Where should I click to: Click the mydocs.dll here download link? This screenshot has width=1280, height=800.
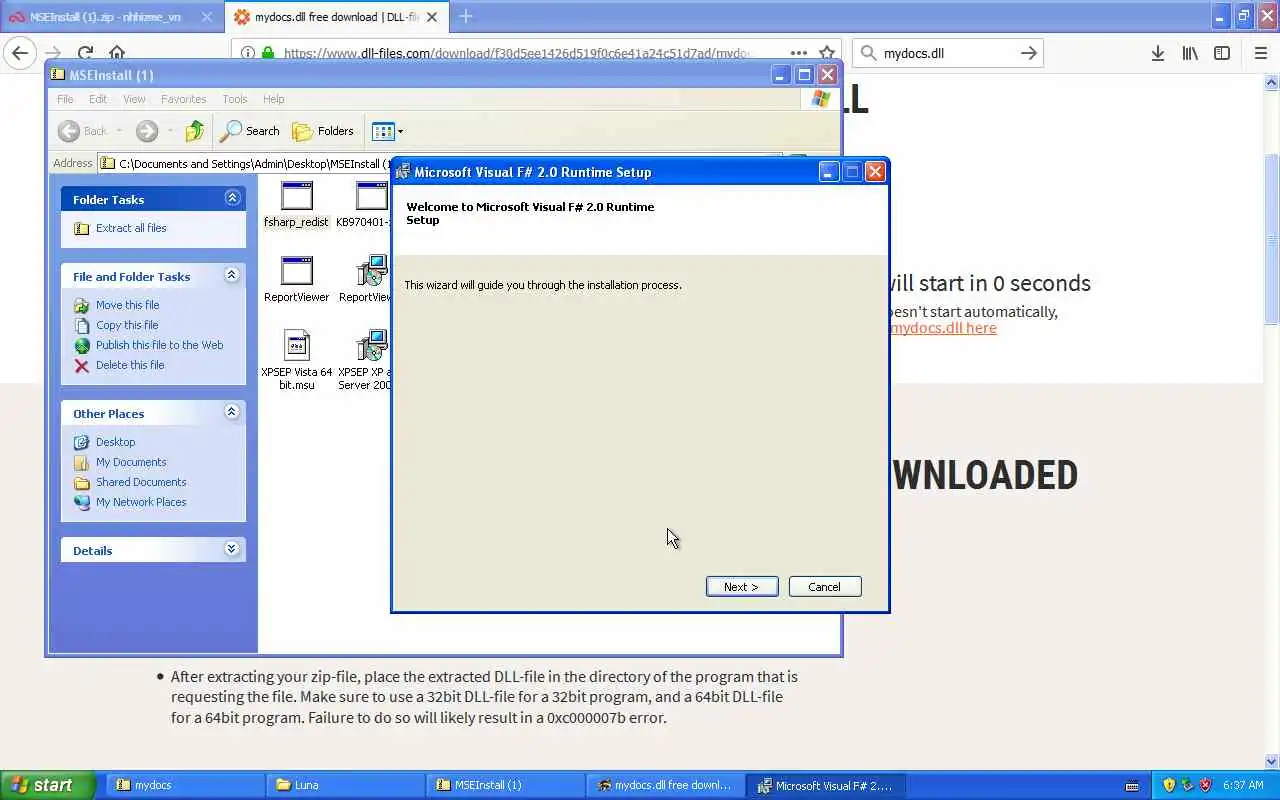coord(943,328)
